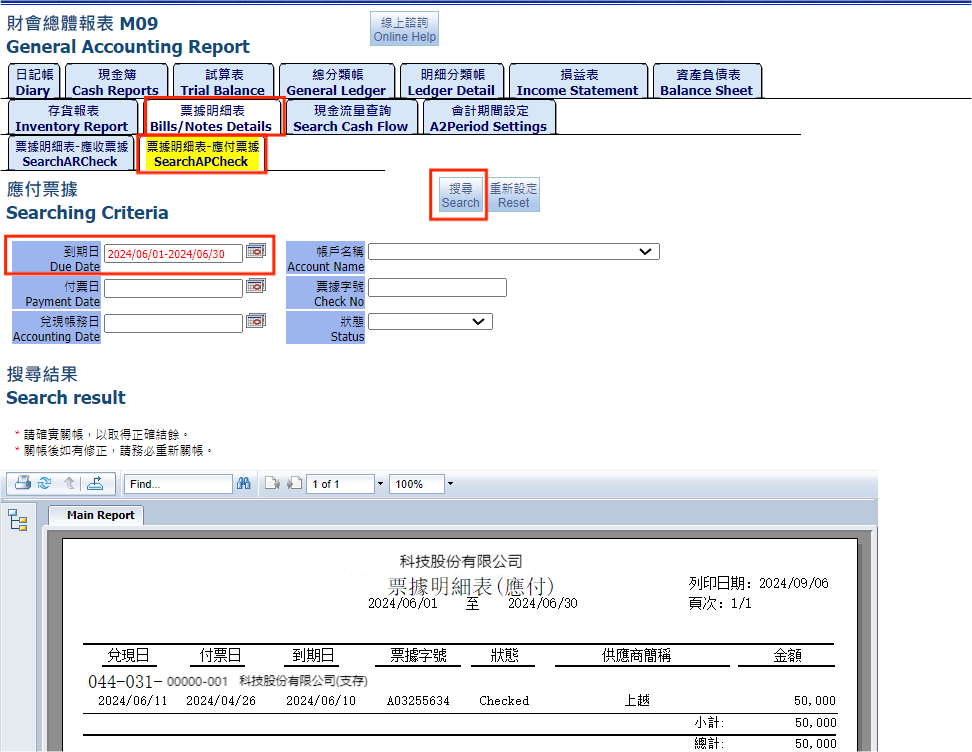This screenshot has height=752, width=972.
Task: Click the 100% zoom field
Action: coord(417,484)
